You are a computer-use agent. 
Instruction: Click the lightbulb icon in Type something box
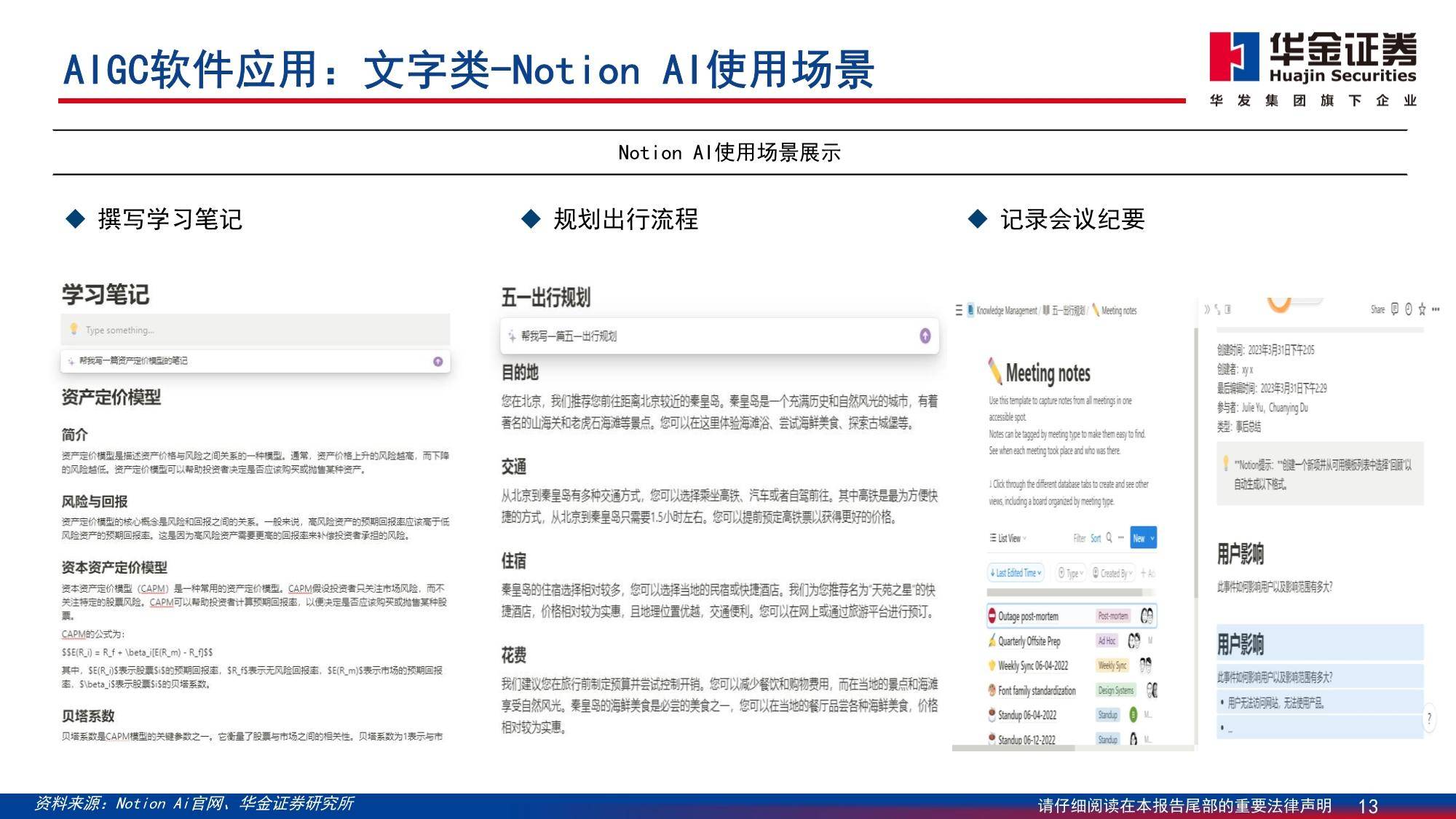pyautogui.click(x=74, y=329)
